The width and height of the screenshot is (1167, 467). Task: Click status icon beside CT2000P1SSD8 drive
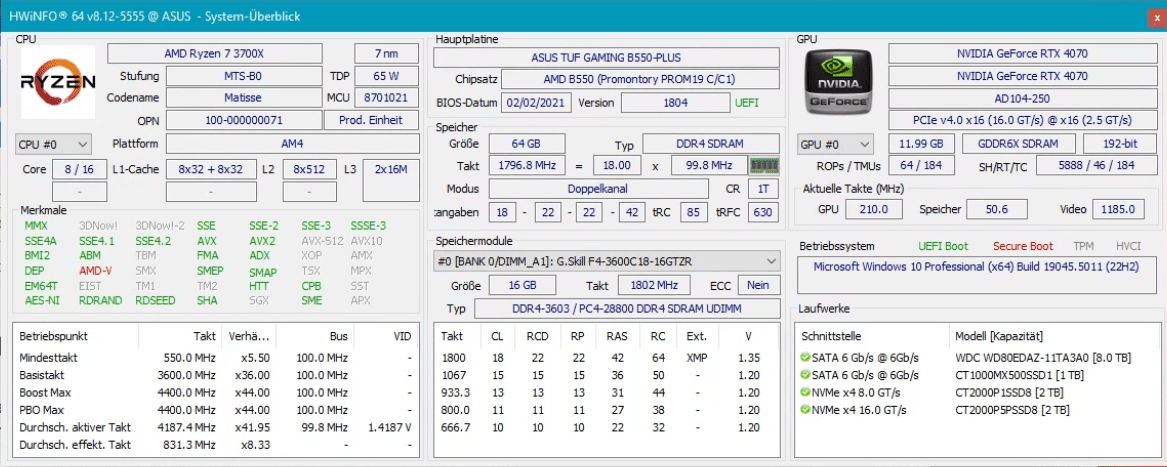805,392
